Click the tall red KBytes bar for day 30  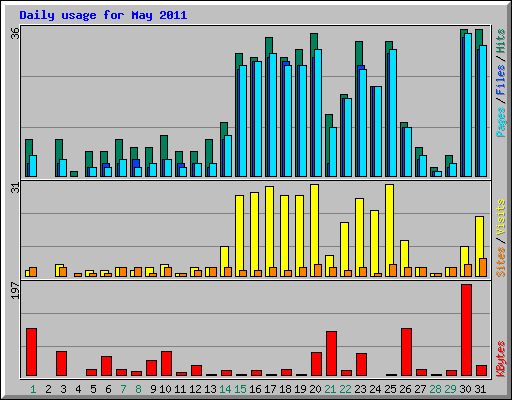tap(466, 330)
